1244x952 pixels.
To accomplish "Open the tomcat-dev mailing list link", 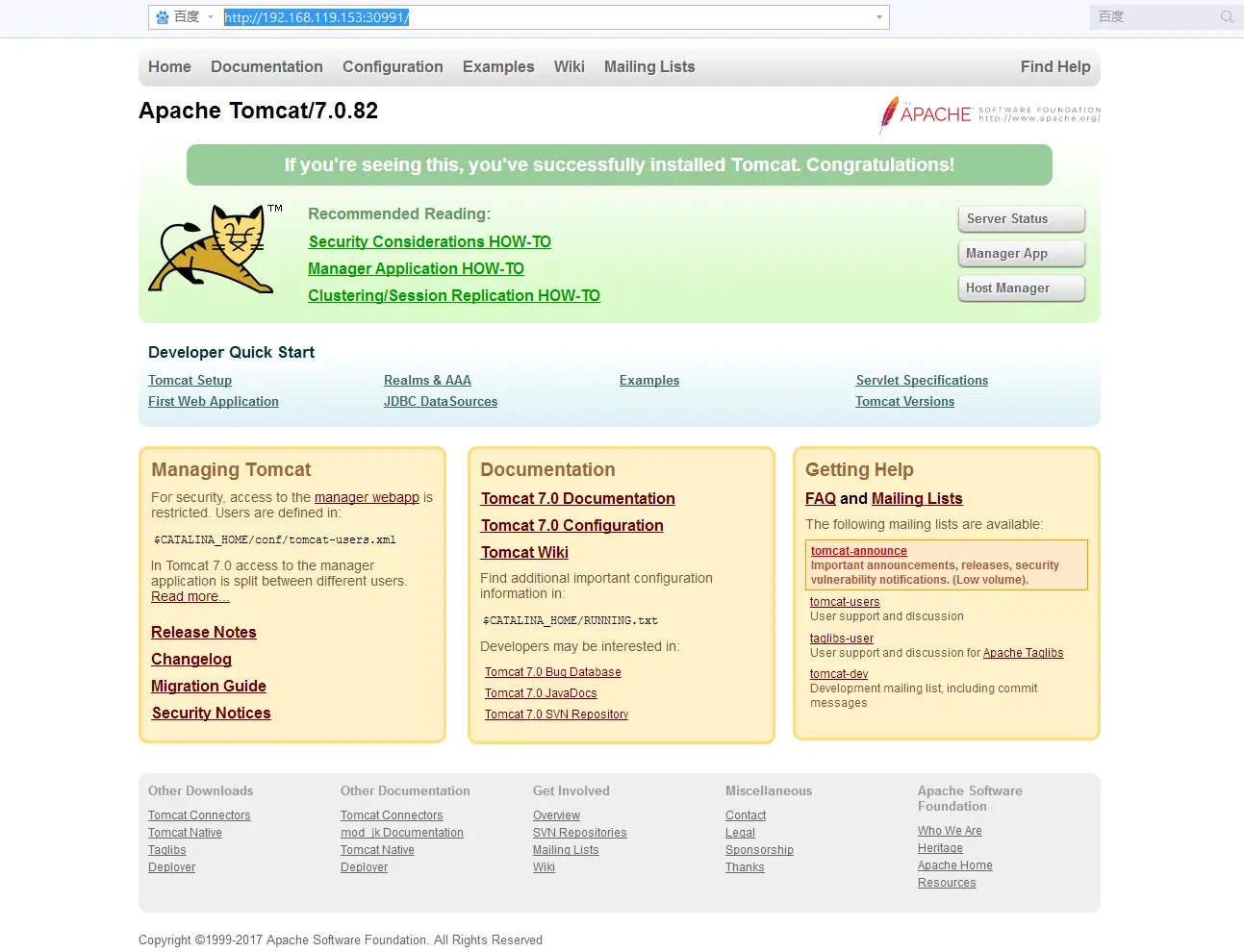I will click(839, 674).
